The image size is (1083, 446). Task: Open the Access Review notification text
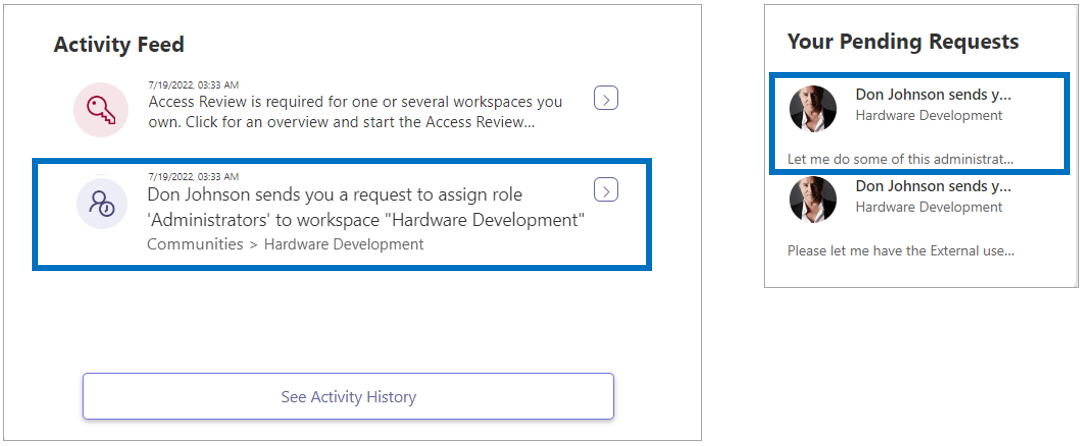point(355,113)
